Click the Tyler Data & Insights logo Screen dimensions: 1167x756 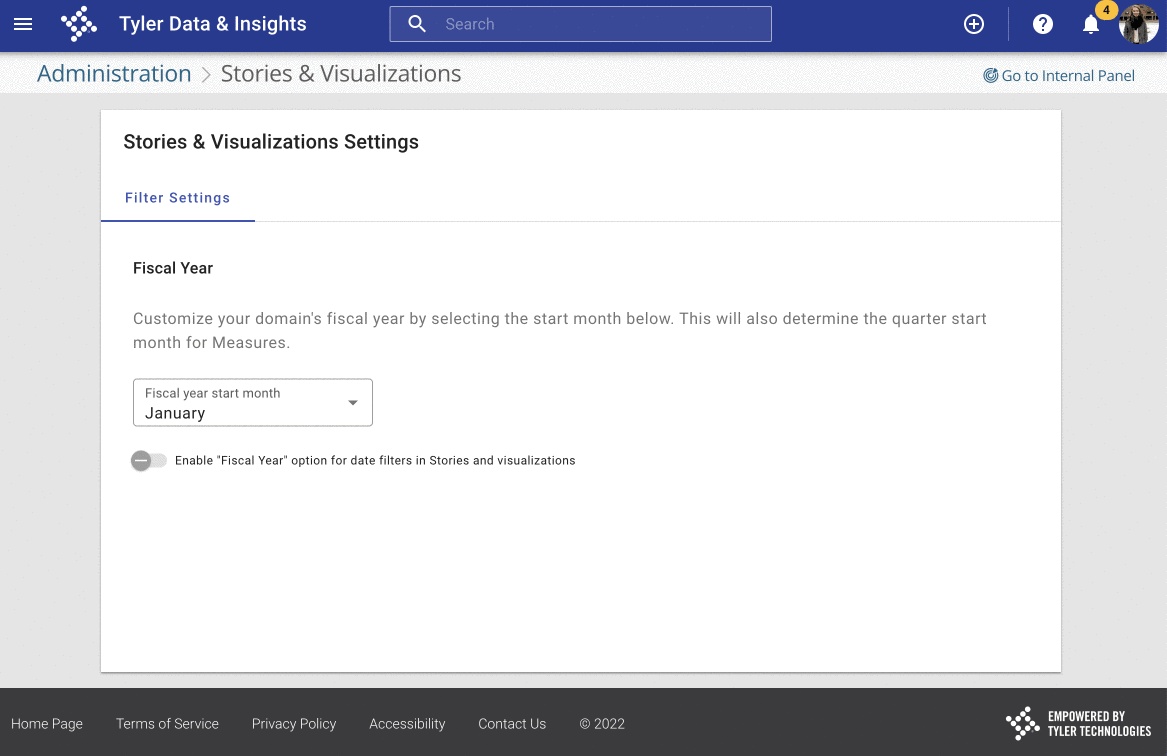[79, 24]
